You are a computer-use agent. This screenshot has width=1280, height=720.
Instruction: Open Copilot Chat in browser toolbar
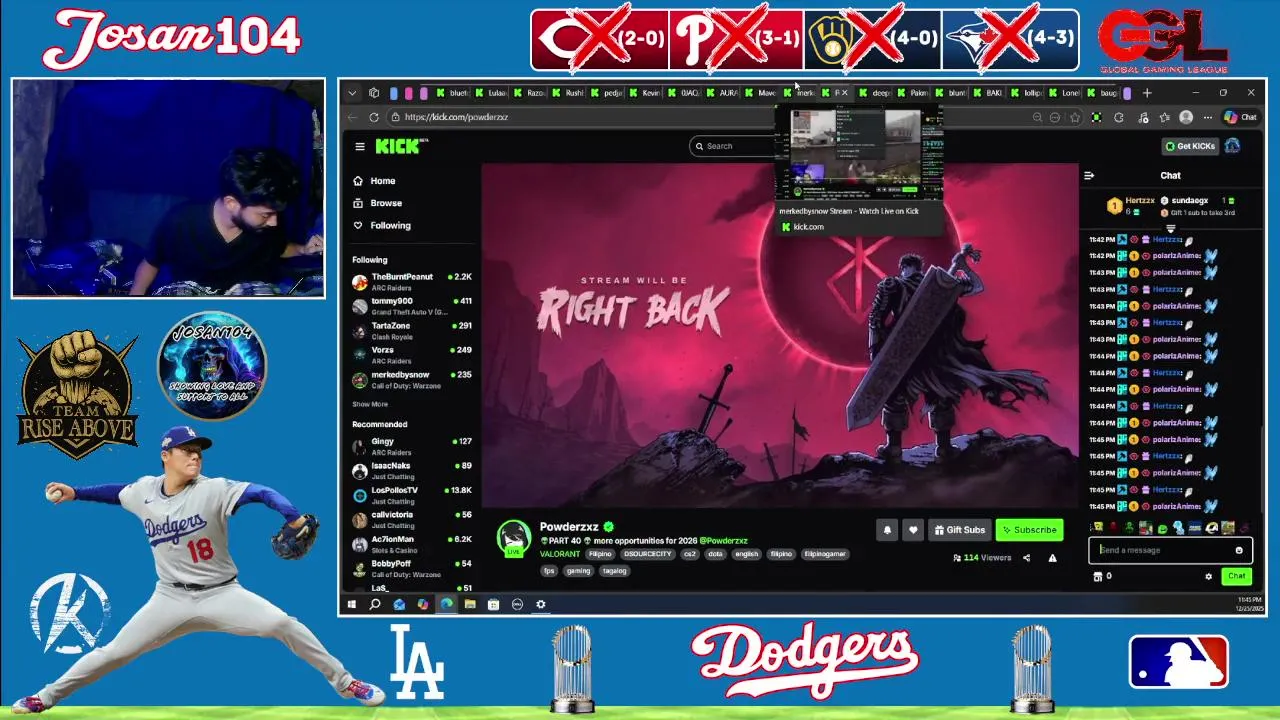(1241, 117)
